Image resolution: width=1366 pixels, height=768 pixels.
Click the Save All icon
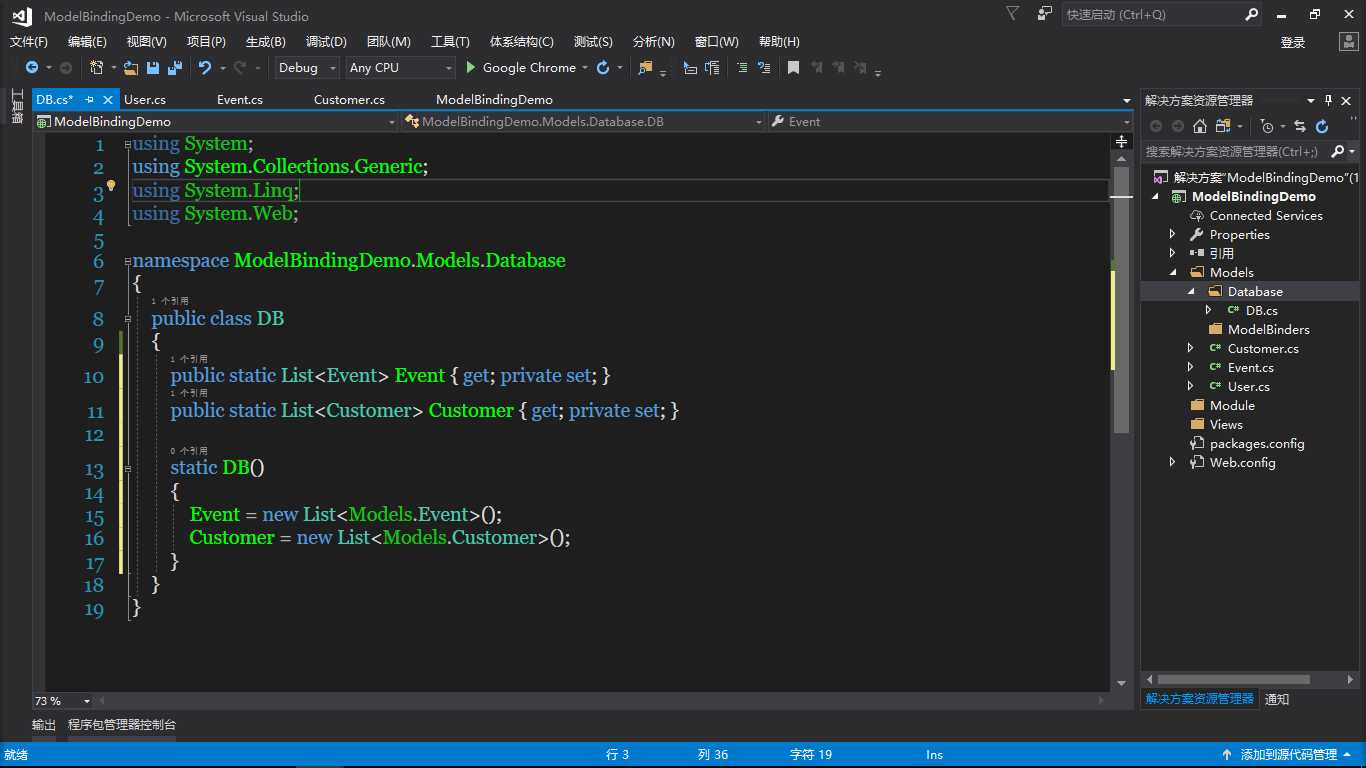(x=174, y=68)
